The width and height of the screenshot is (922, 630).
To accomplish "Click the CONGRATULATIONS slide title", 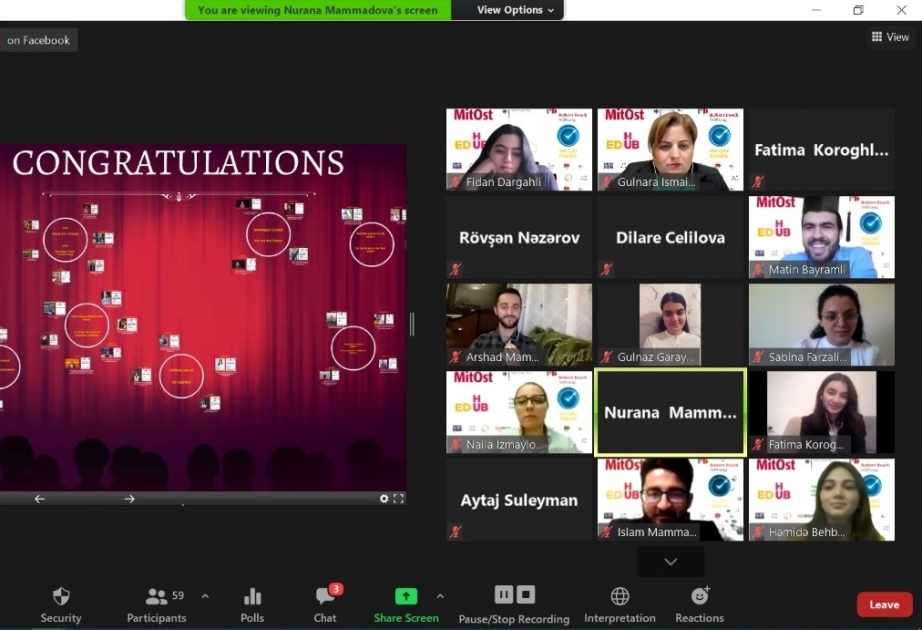I will tap(178, 163).
